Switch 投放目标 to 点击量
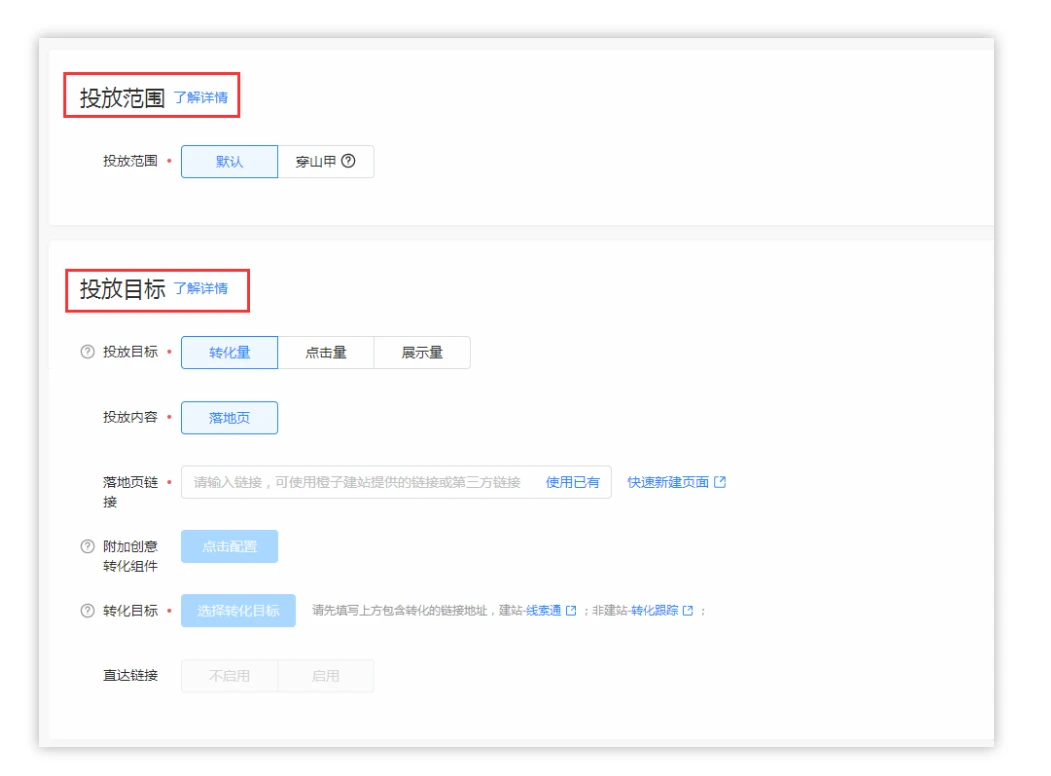The image size is (1051, 776). point(326,353)
